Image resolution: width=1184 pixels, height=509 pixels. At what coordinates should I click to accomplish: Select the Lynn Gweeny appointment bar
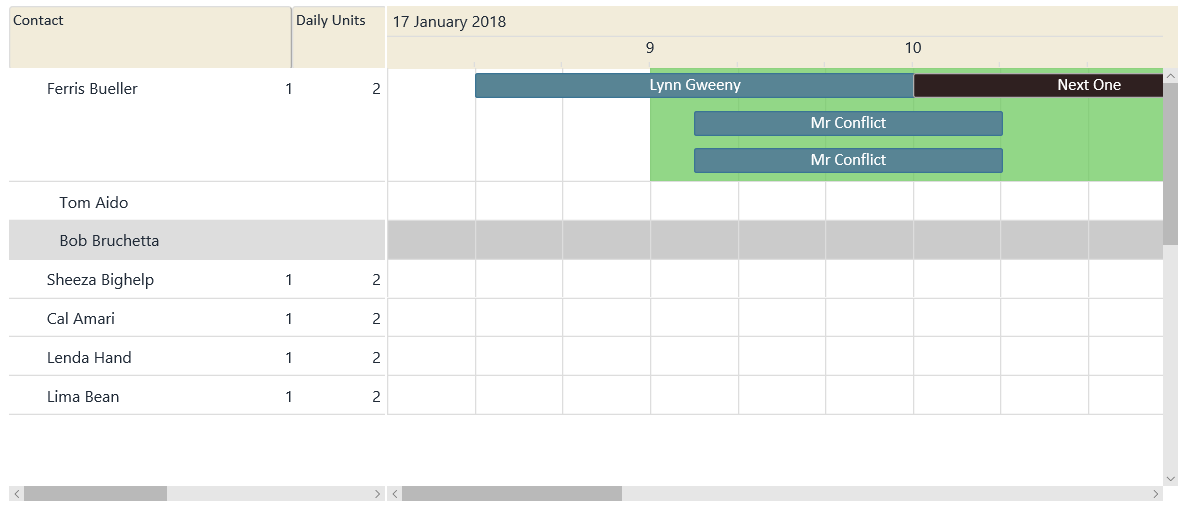click(x=695, y=85)
